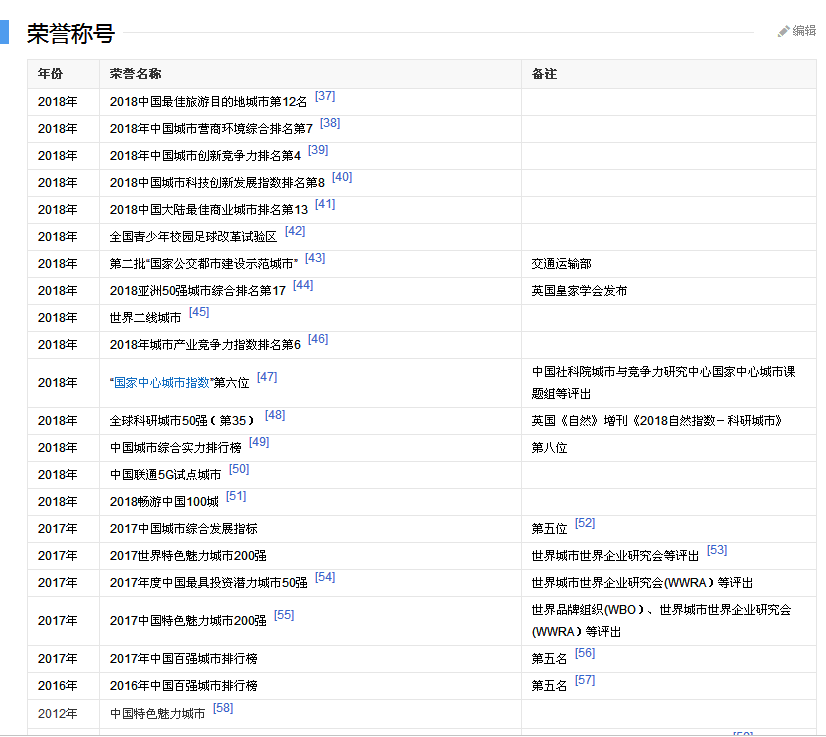Viewport: 826px width, 737px height.
Task: Click remark 英国《自然》增刊
Action: (657, 421)
